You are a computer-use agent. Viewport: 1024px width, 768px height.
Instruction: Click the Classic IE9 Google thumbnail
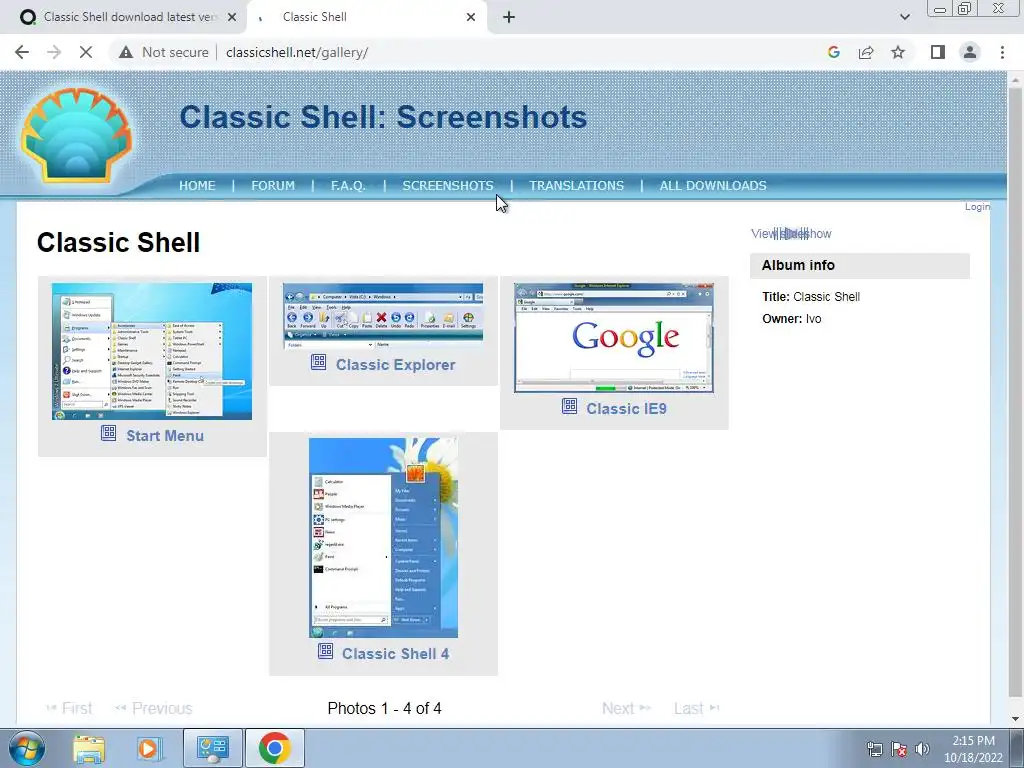(614, 338)
